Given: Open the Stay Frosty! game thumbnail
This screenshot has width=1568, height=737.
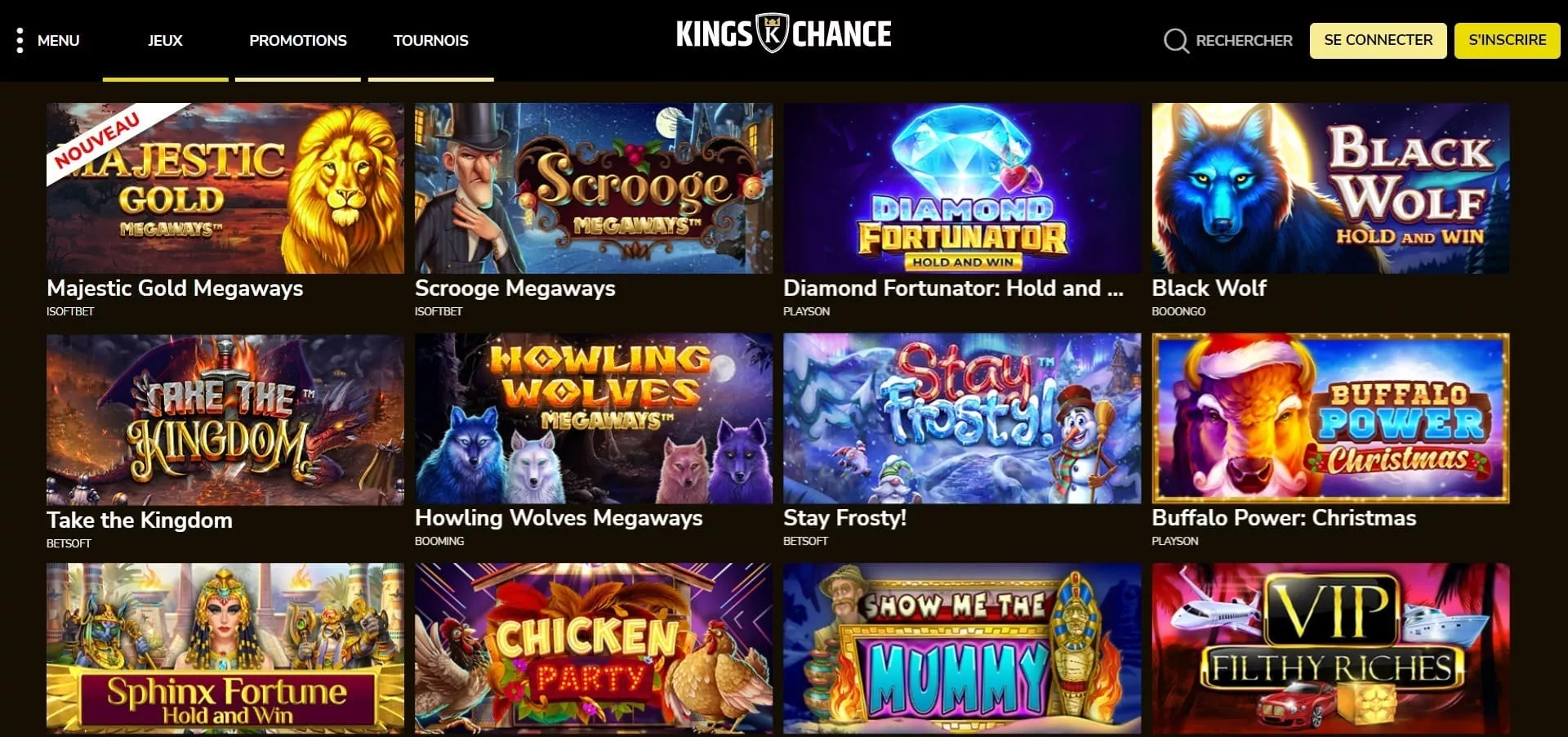Looking at the screenshot, I should (962, 418).
